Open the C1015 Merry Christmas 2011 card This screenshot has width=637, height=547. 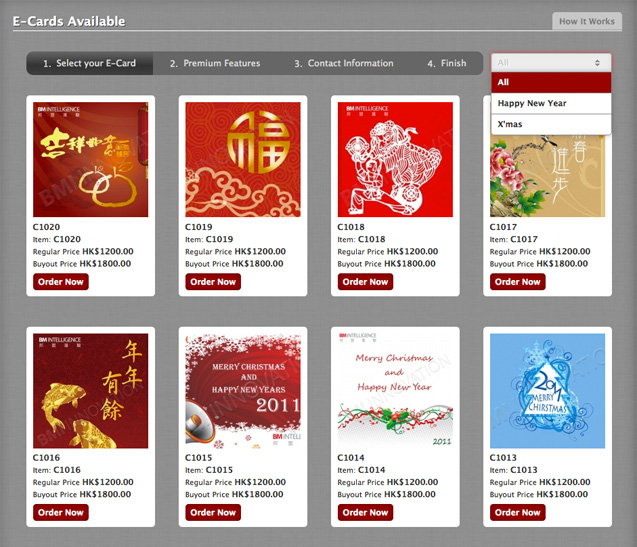coord(243,391)
